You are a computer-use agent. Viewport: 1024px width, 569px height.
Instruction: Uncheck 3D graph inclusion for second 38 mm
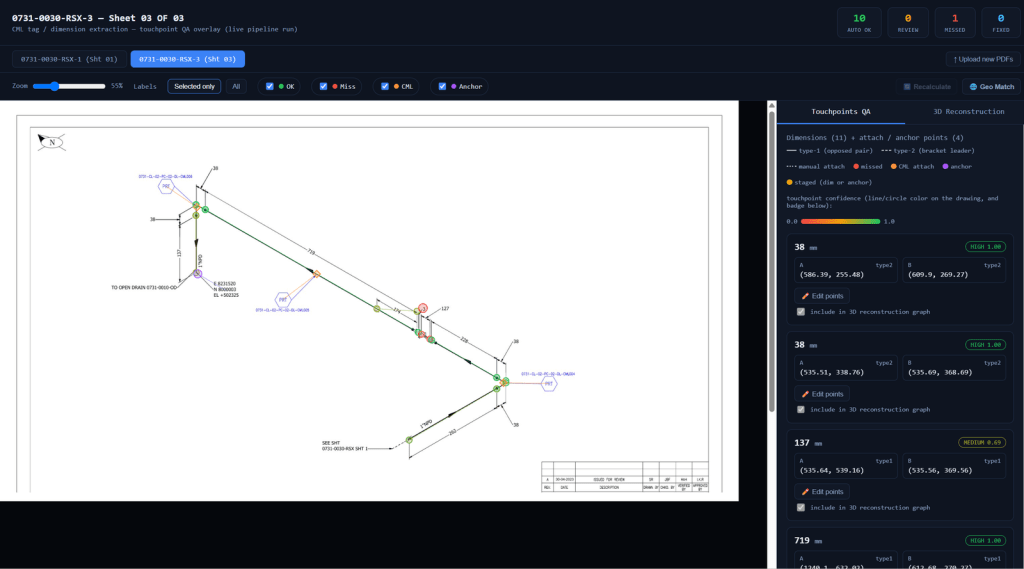pos(801,410)
